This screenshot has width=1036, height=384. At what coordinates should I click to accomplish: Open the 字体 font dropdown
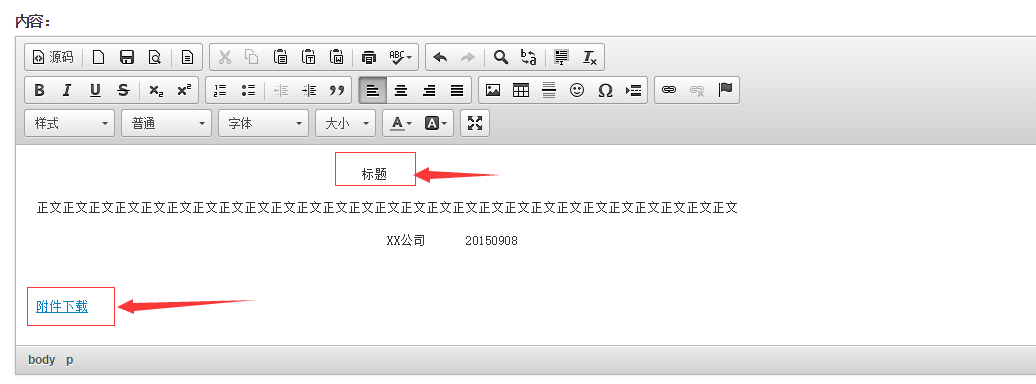click(x=264, y=123)
